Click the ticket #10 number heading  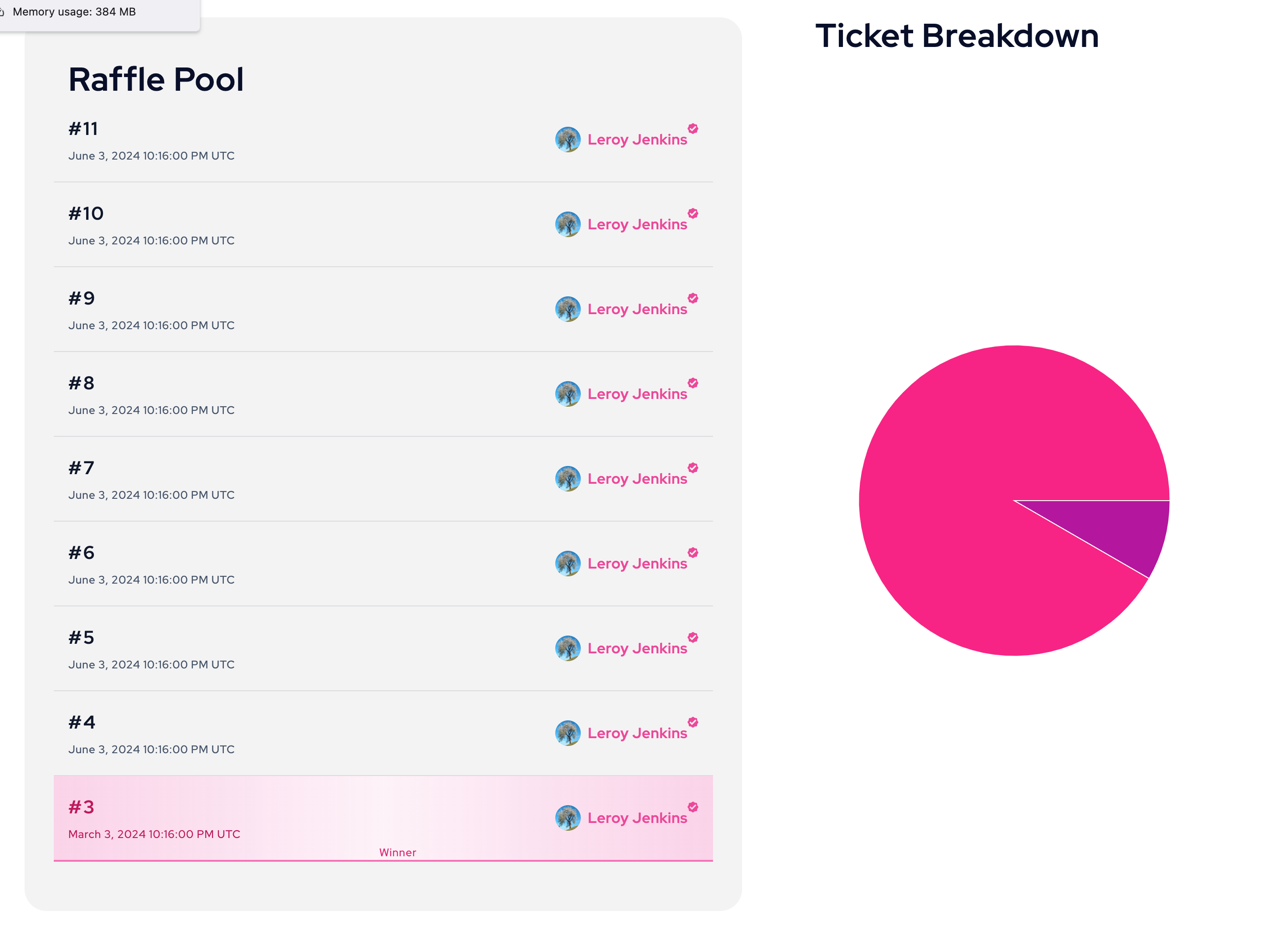point(86,214)
